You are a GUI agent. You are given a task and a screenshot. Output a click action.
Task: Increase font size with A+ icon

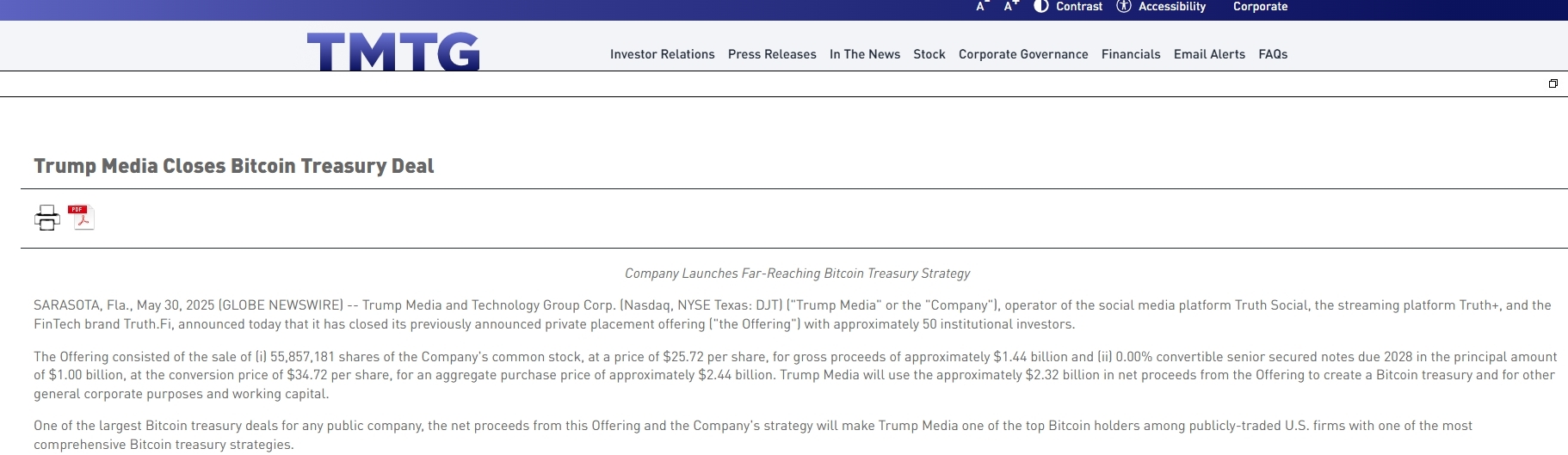(x=1011, y=6)
